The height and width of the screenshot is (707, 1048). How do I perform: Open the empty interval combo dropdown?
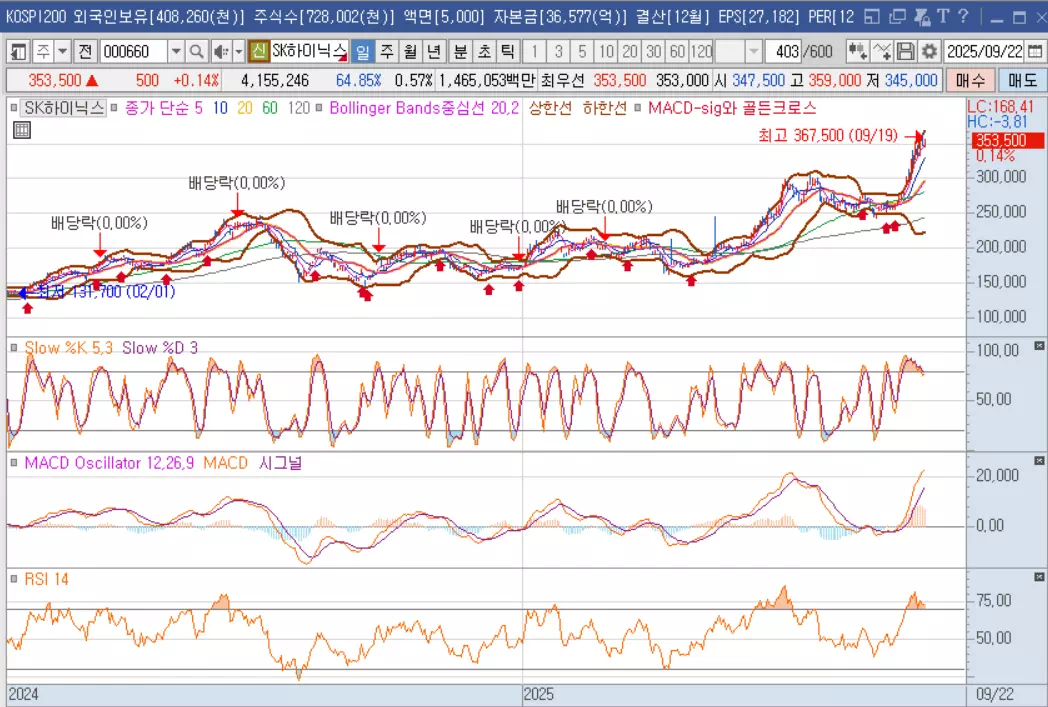(x=754, y=51)
